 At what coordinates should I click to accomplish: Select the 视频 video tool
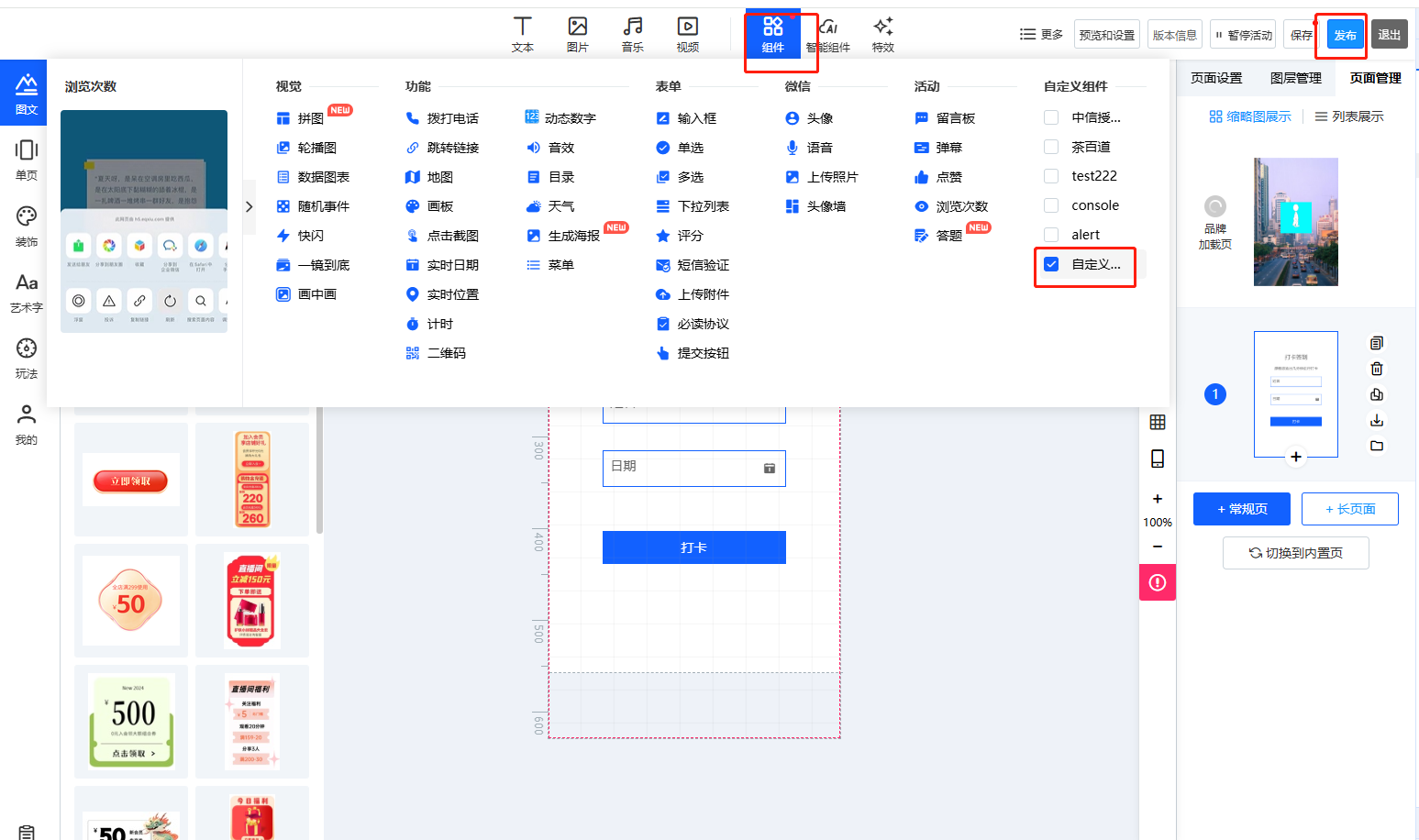coord(687,35)
